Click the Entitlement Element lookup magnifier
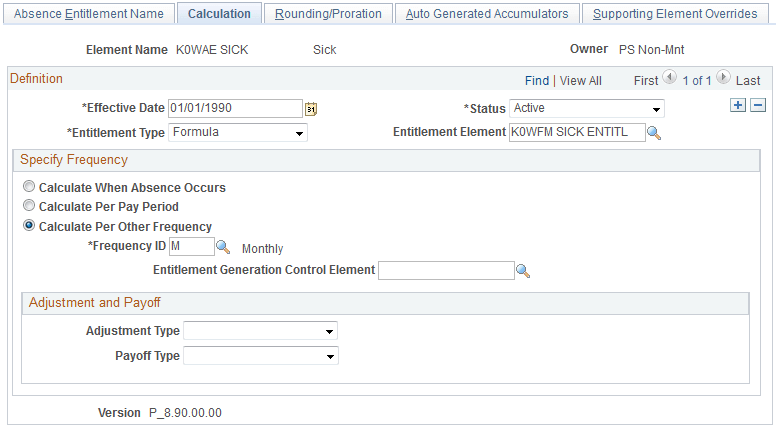Viewport: 776px width, 428px height. tap(654, 133)
